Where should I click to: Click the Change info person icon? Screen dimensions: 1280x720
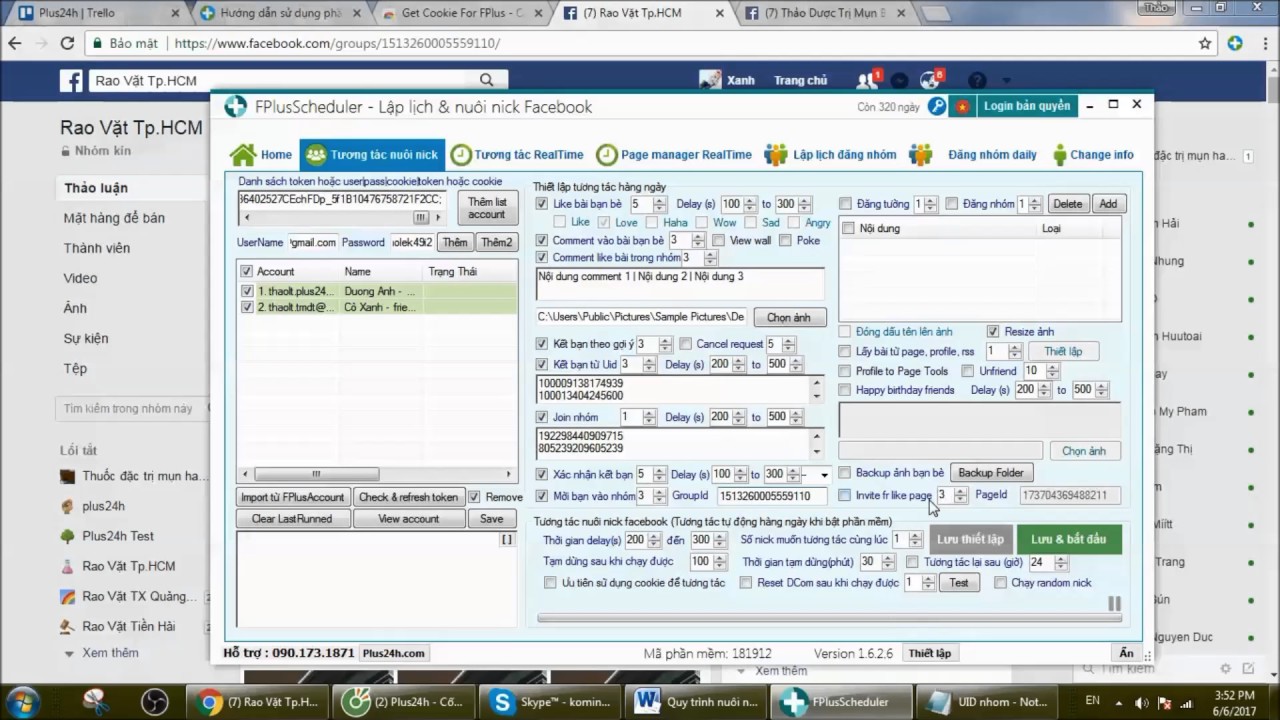coord(1059,155)
